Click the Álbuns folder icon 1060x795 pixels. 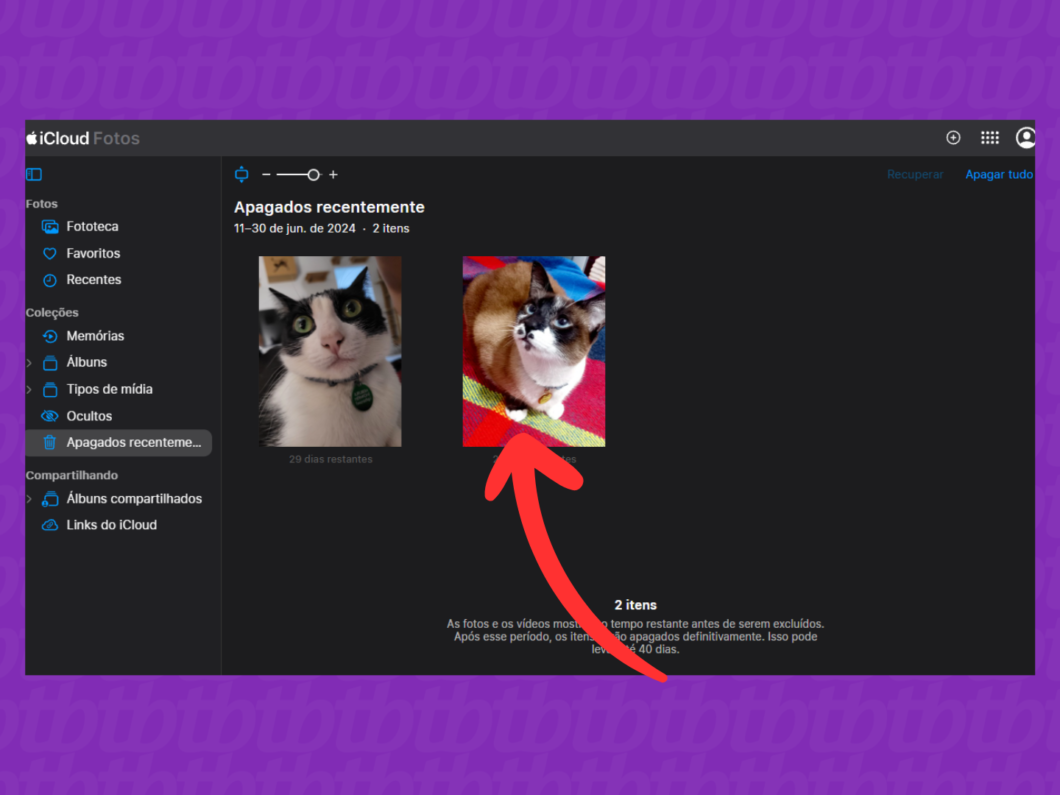pos(50,363)
